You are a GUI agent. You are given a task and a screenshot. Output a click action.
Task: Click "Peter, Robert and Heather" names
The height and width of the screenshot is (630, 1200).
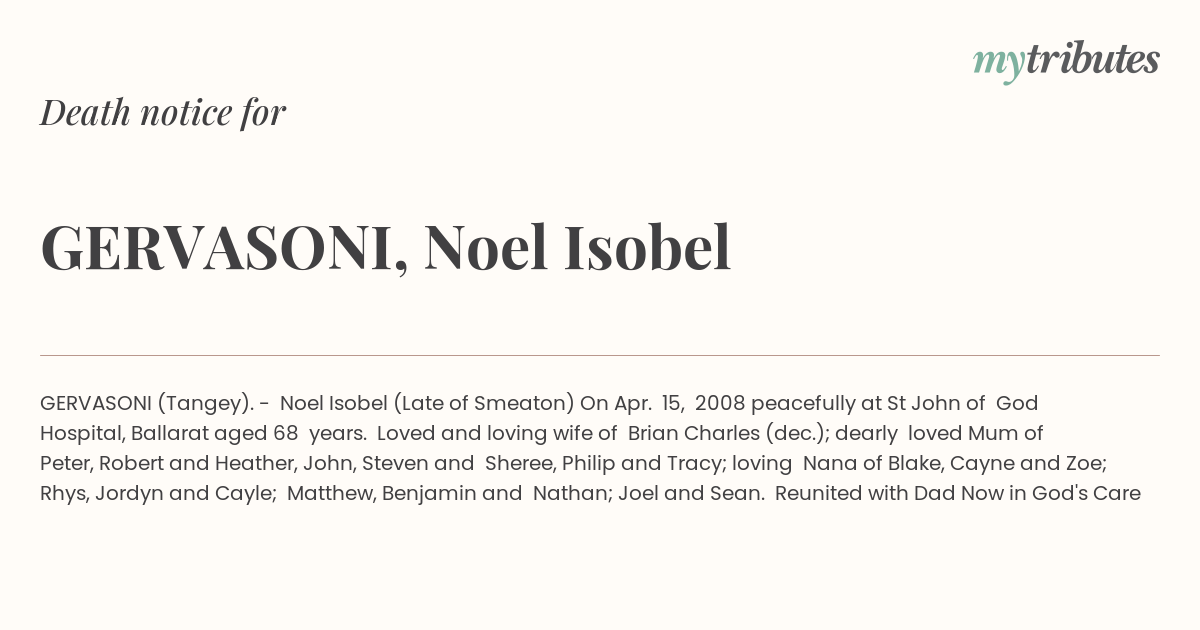(166, 463)
